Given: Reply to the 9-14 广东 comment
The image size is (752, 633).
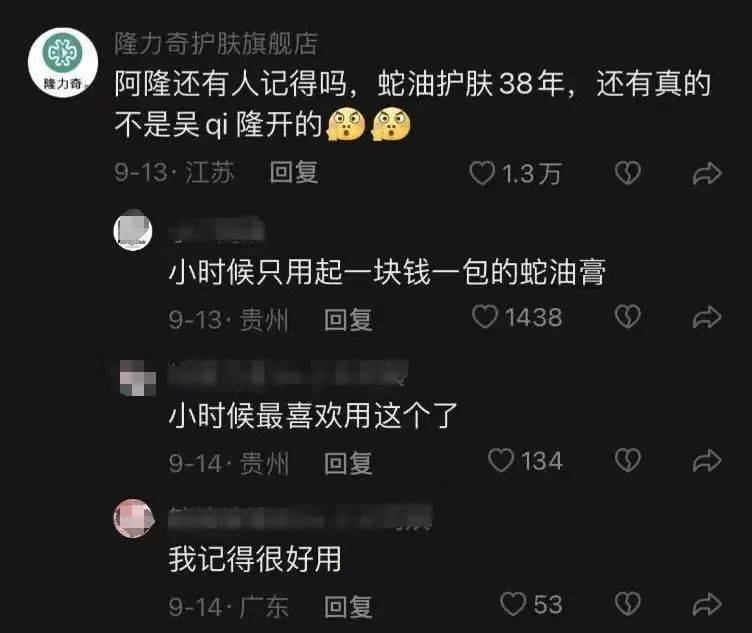Looking at the screenshot, I should [348, 607].
